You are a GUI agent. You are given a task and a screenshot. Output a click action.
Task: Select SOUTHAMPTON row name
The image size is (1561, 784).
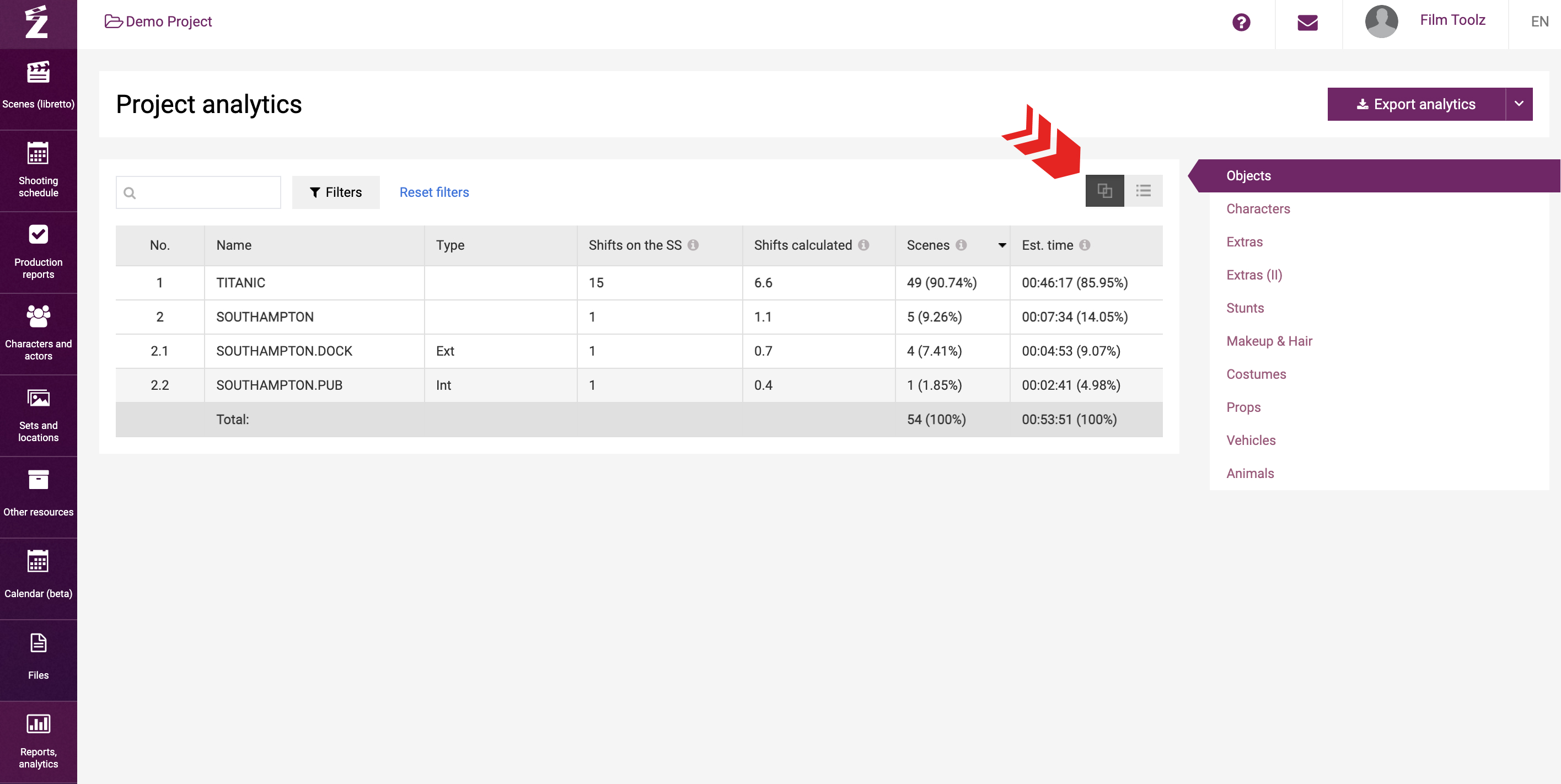[x=265, y=317]
